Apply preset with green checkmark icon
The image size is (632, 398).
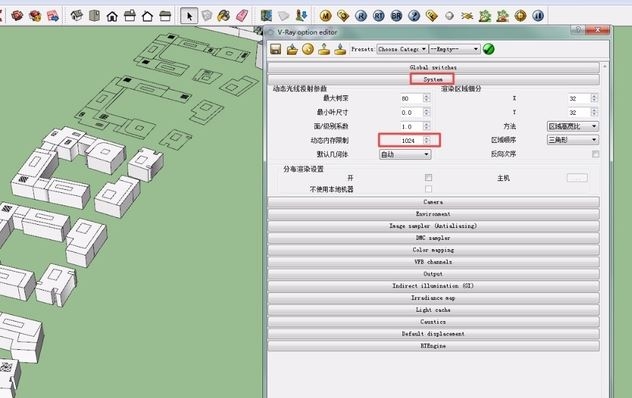pyautogui.click(x=489, y=49)
